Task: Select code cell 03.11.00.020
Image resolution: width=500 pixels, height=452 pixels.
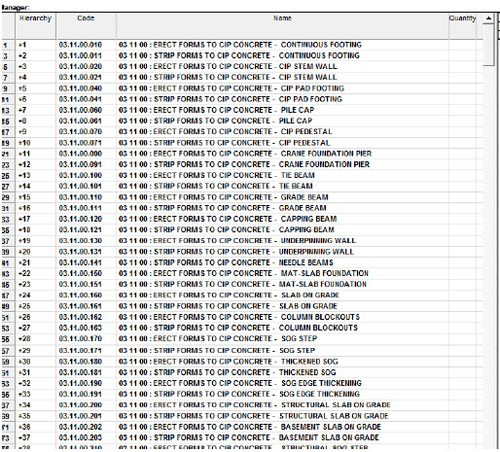Action: coord(80,66)
